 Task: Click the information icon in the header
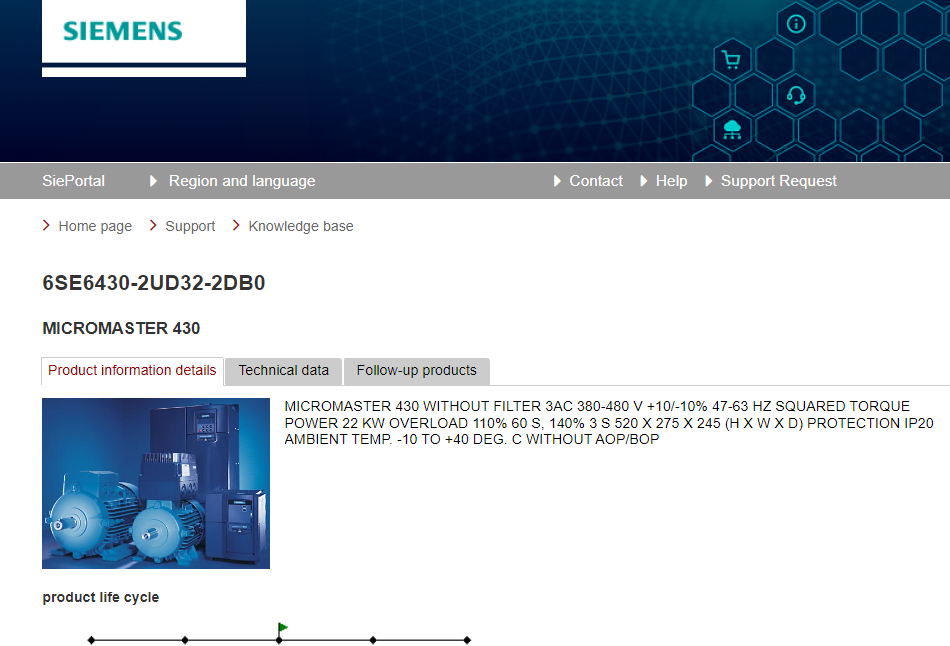point(796,24)
